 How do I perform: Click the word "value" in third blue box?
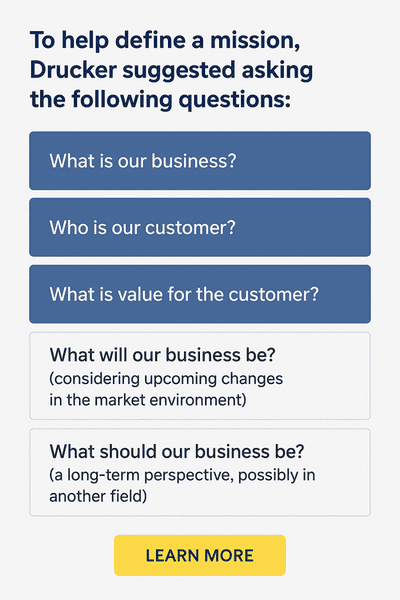[x=140, y=294]
